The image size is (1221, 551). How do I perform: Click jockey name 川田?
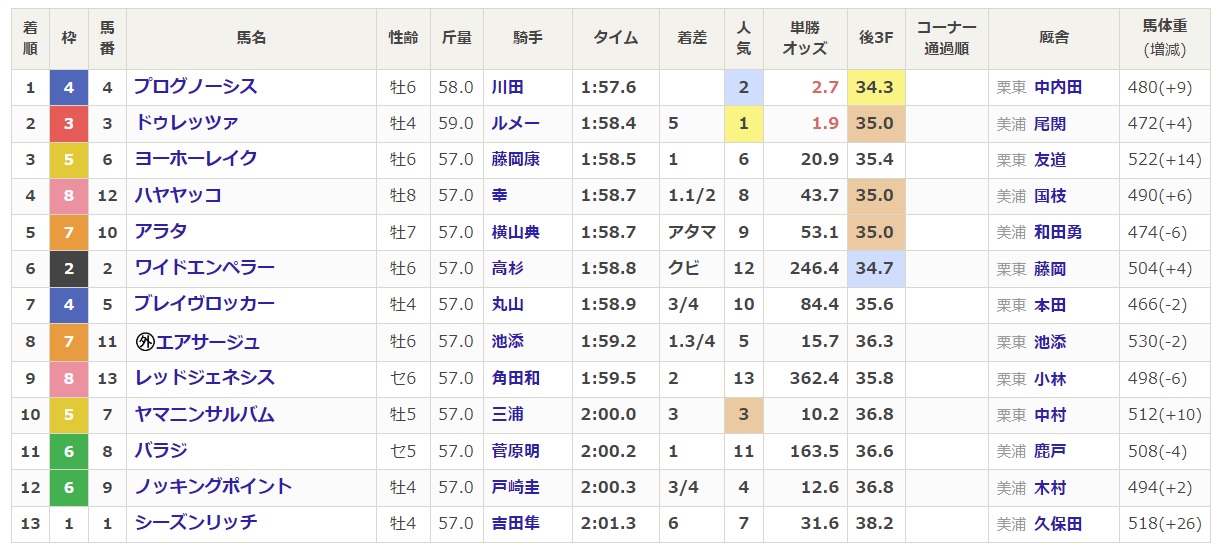tap(507, 87)
